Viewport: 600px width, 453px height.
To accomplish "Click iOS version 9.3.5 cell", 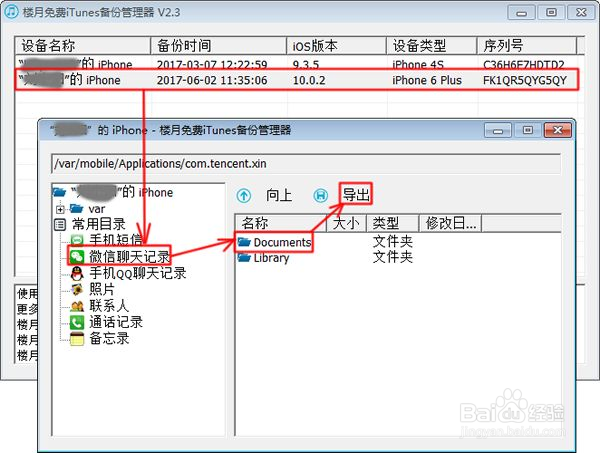I will point(306,64).
